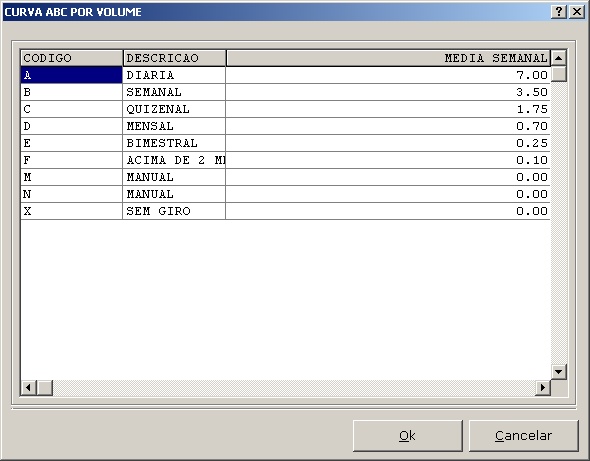The image size is (590, 461).
Task: Click the Cancelar button
Action: [x=523, y=436]
